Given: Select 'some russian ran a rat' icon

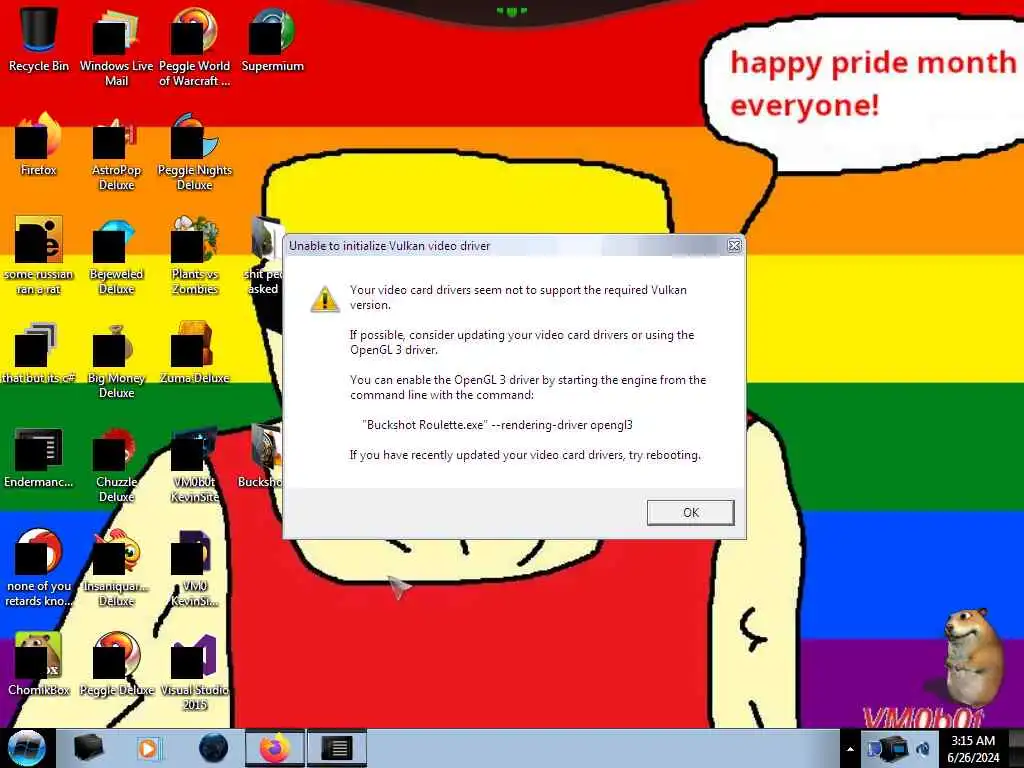Looking at the screenshot, I should (x=39, y=256).
